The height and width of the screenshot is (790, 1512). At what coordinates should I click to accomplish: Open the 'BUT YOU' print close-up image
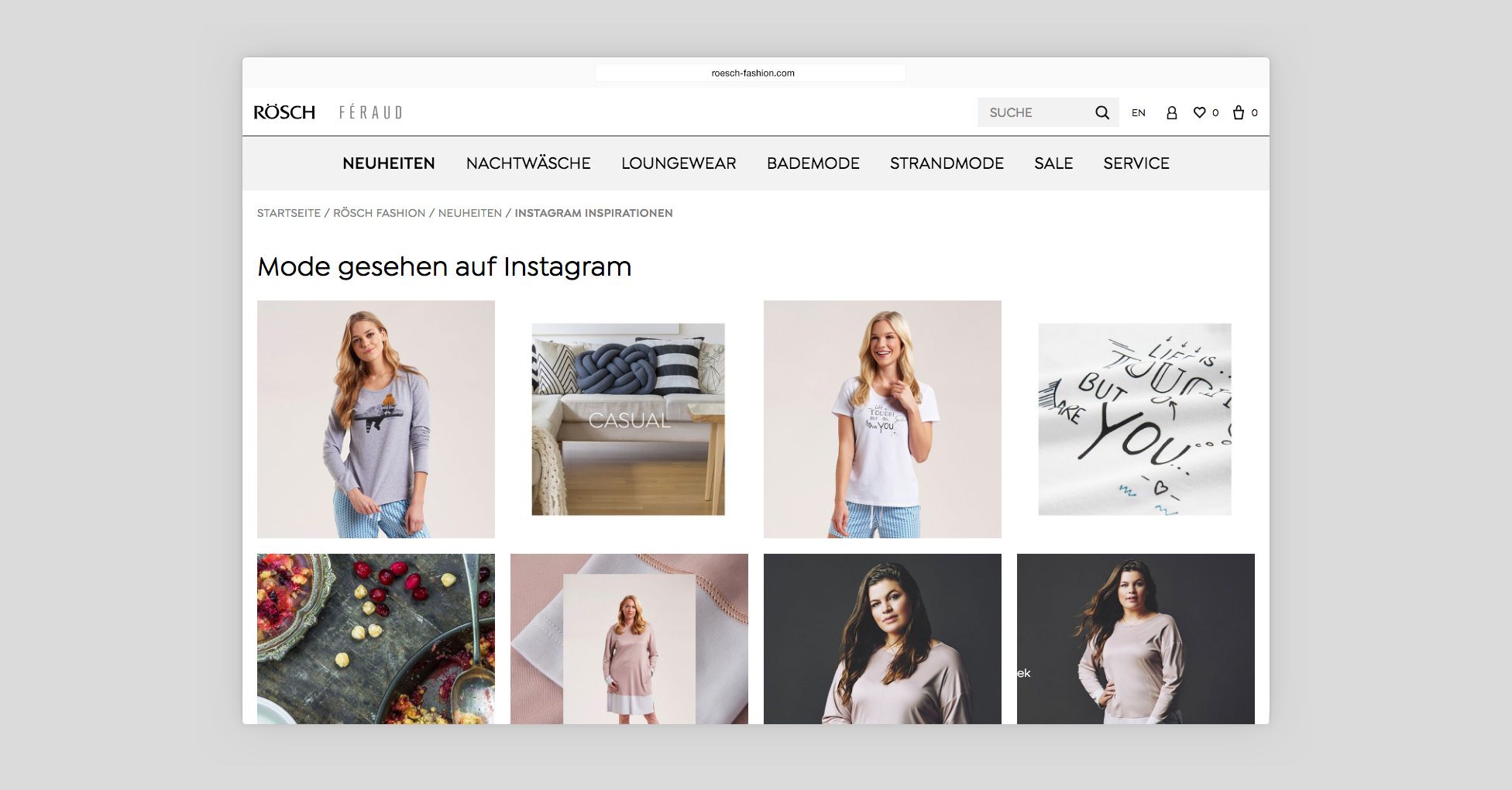click(1135, 419)
